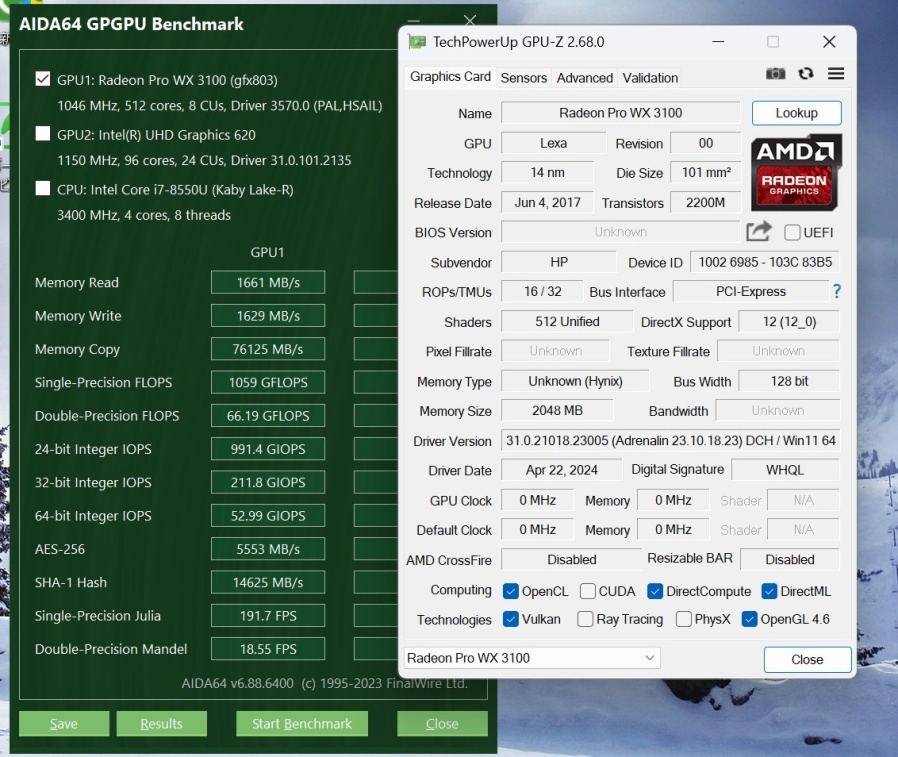
Task: Open the GPU-Z hamburger menu
Action: tap(836, 74)
